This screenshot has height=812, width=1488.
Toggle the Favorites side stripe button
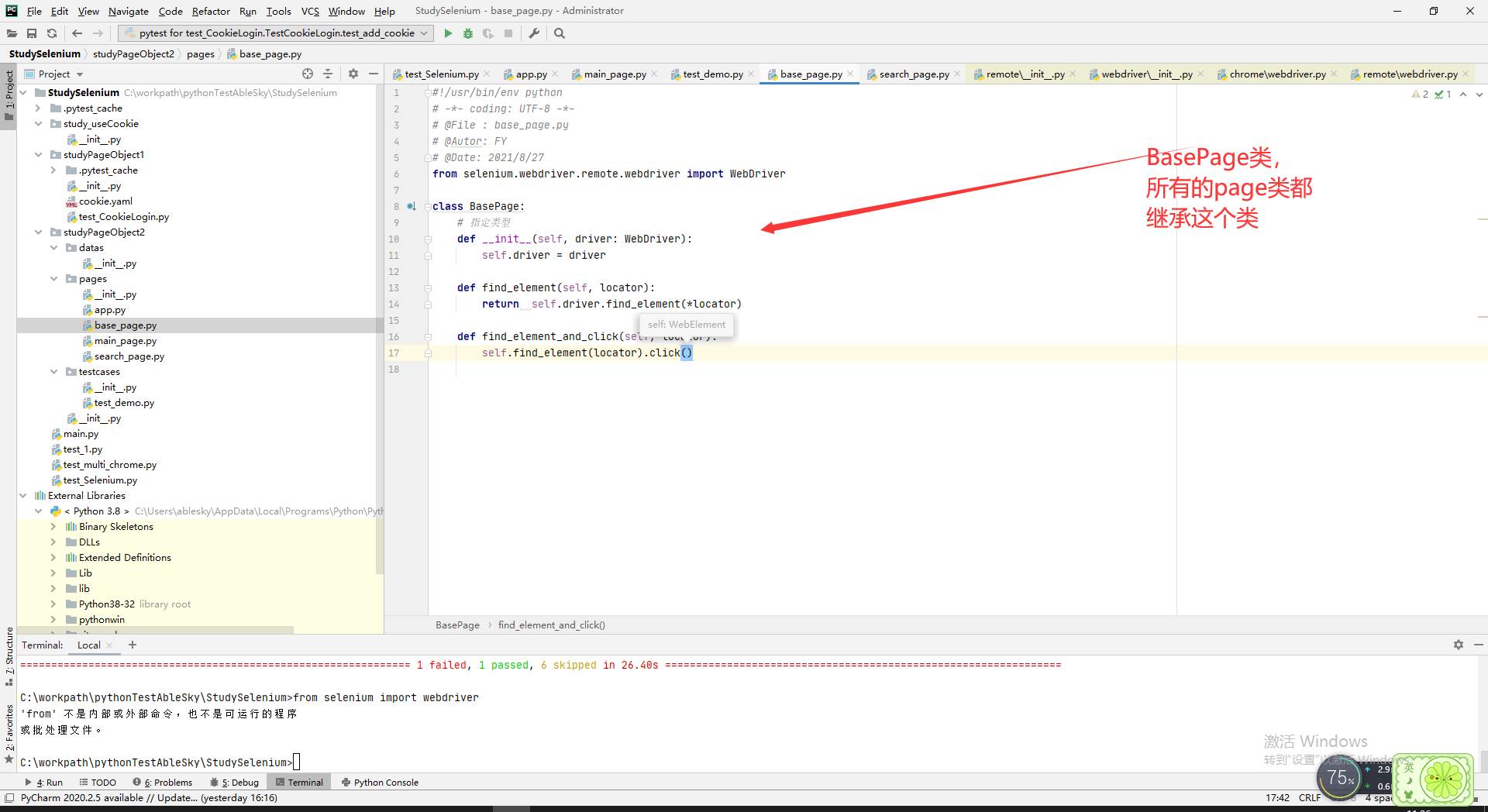tap(9, 734)
